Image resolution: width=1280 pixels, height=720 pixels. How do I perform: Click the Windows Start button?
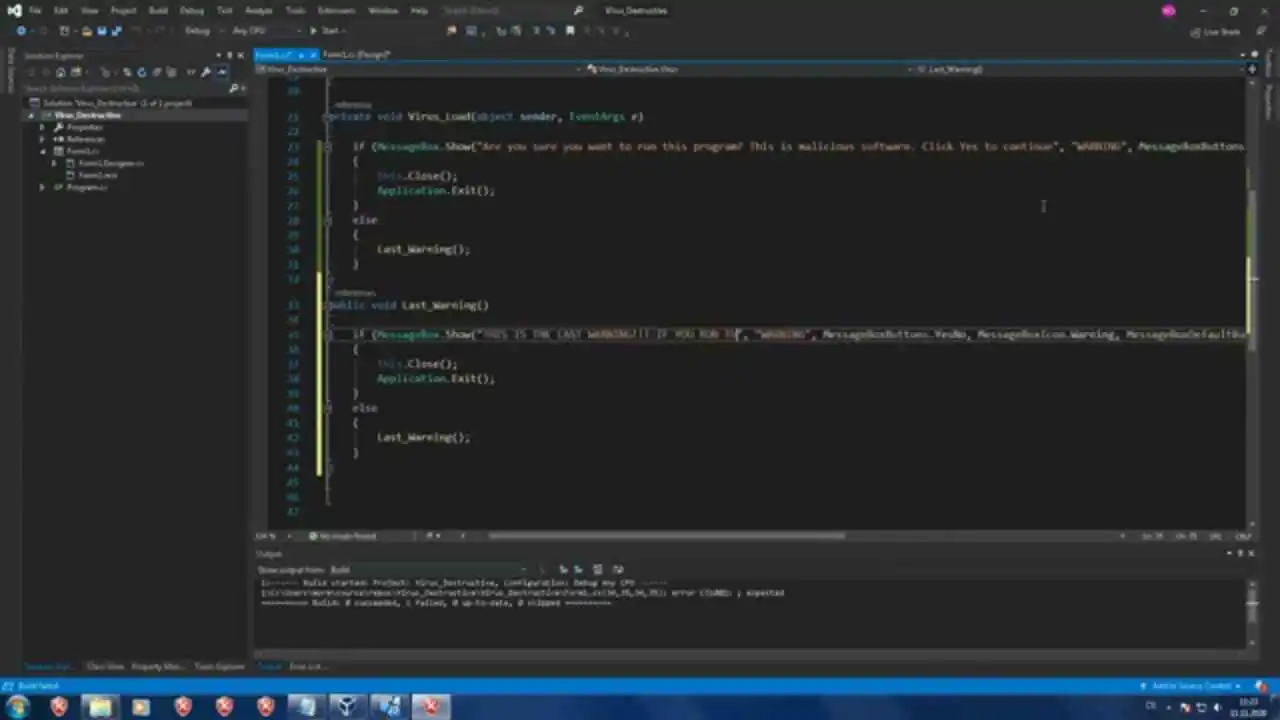[18, 707]
